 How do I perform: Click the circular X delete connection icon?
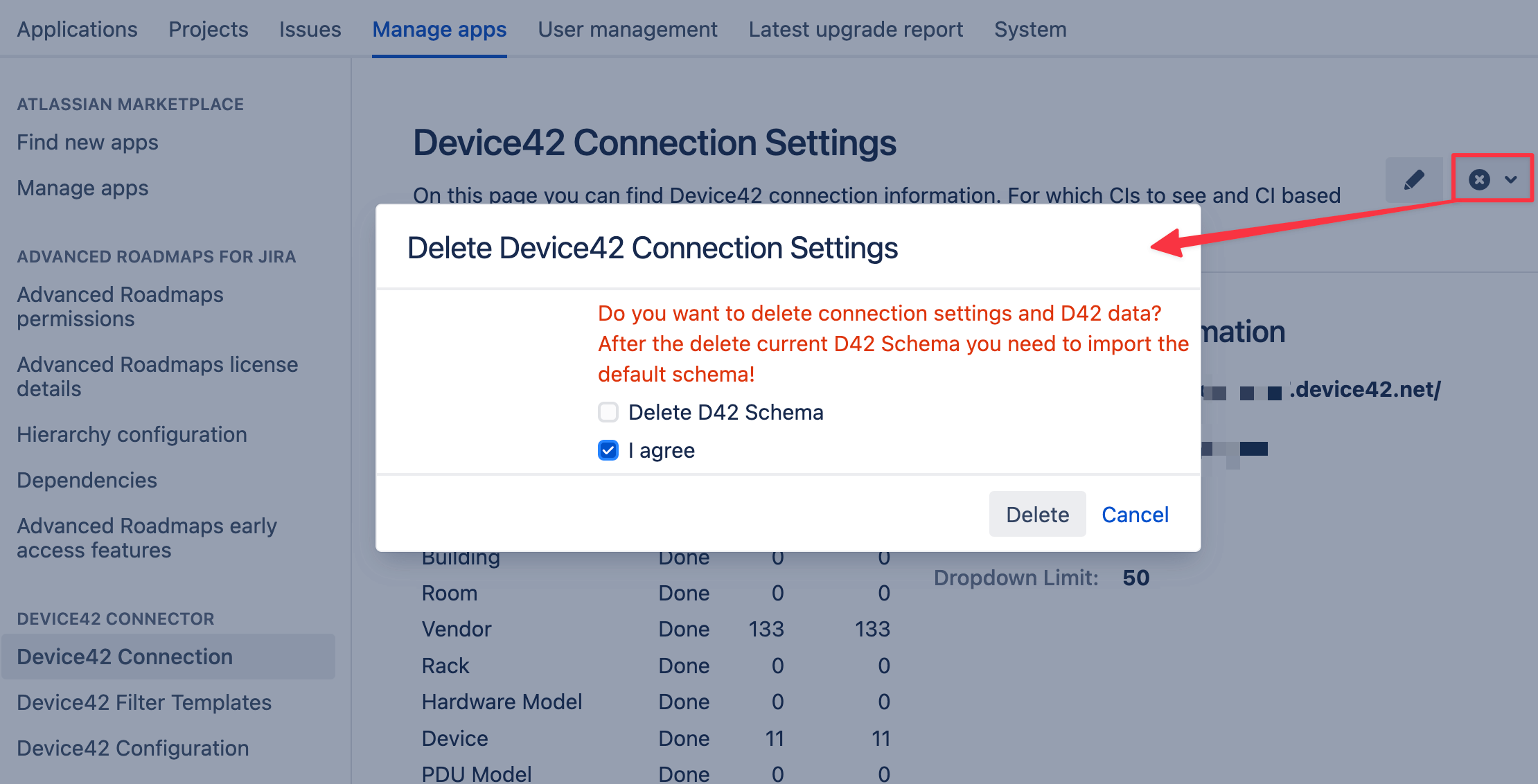pos(1478,179)
